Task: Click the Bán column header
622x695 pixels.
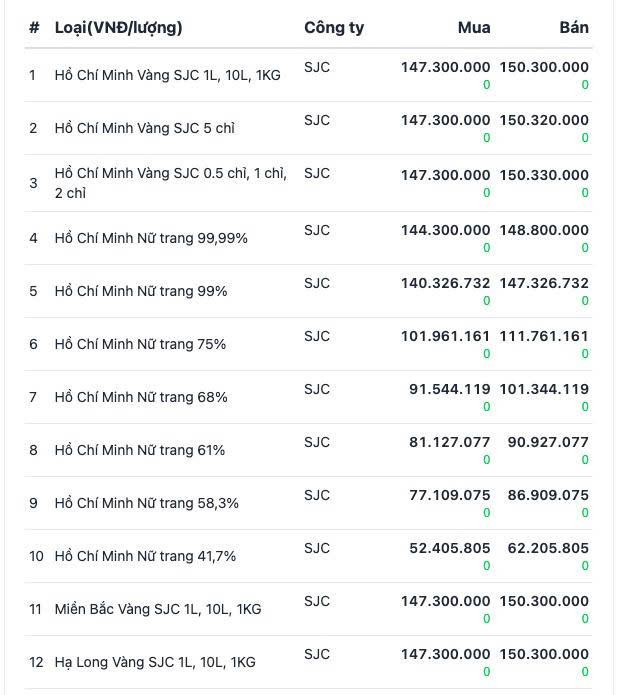Action: pos(574,27)
